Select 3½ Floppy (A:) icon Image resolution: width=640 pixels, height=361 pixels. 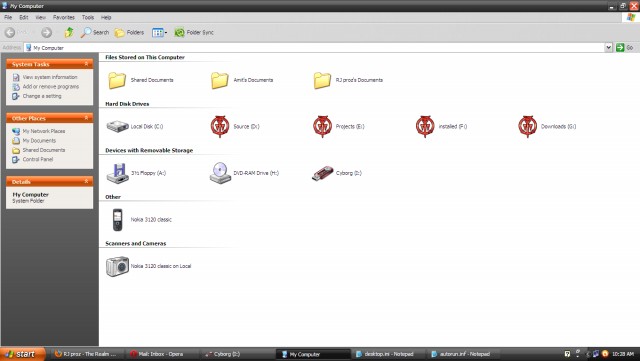118,173
